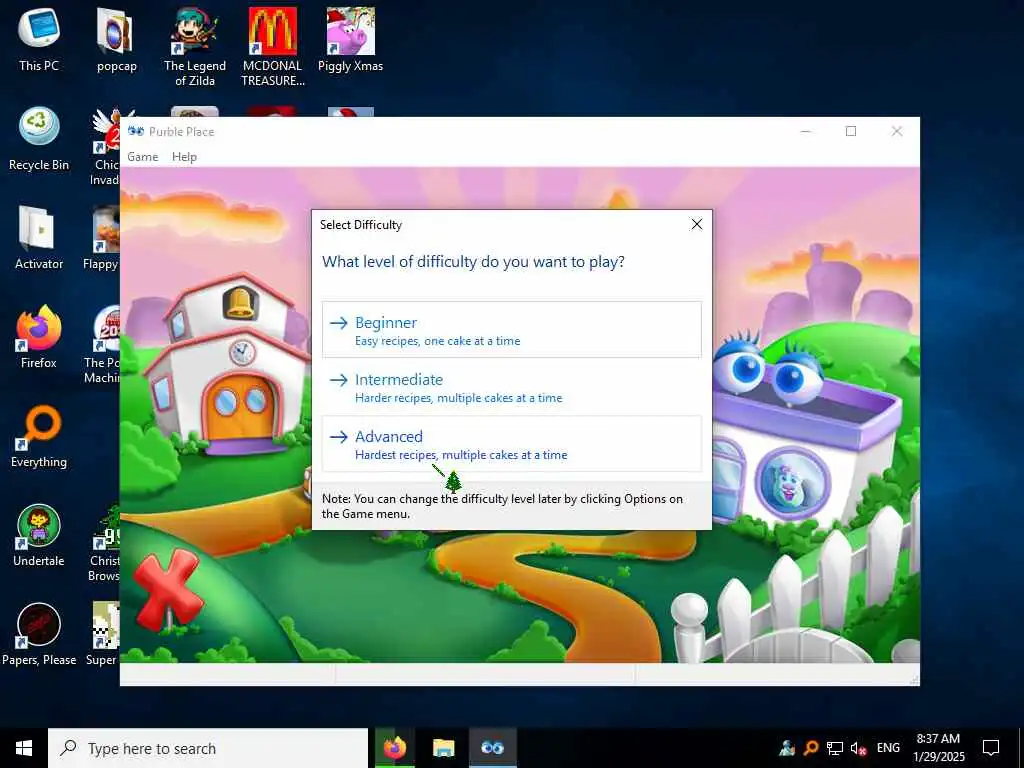Open This PC desktop icon
Screen dimensions: 1024x768
click(39, 39)
